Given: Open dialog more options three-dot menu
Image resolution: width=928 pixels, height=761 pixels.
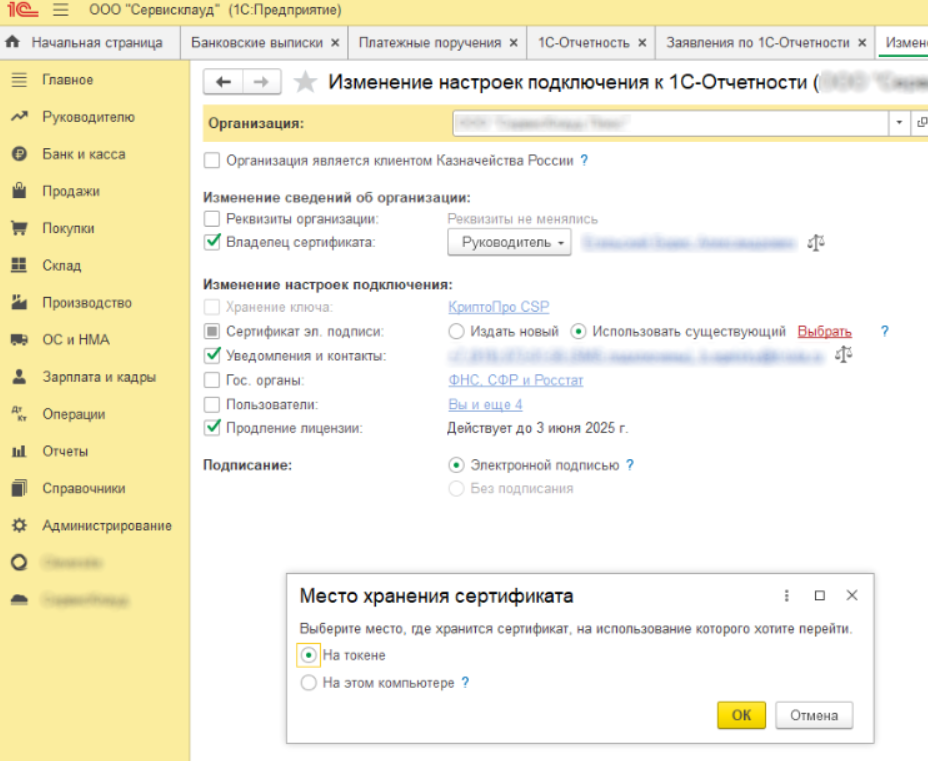Looking at the screenshot, I should [787, 595].
